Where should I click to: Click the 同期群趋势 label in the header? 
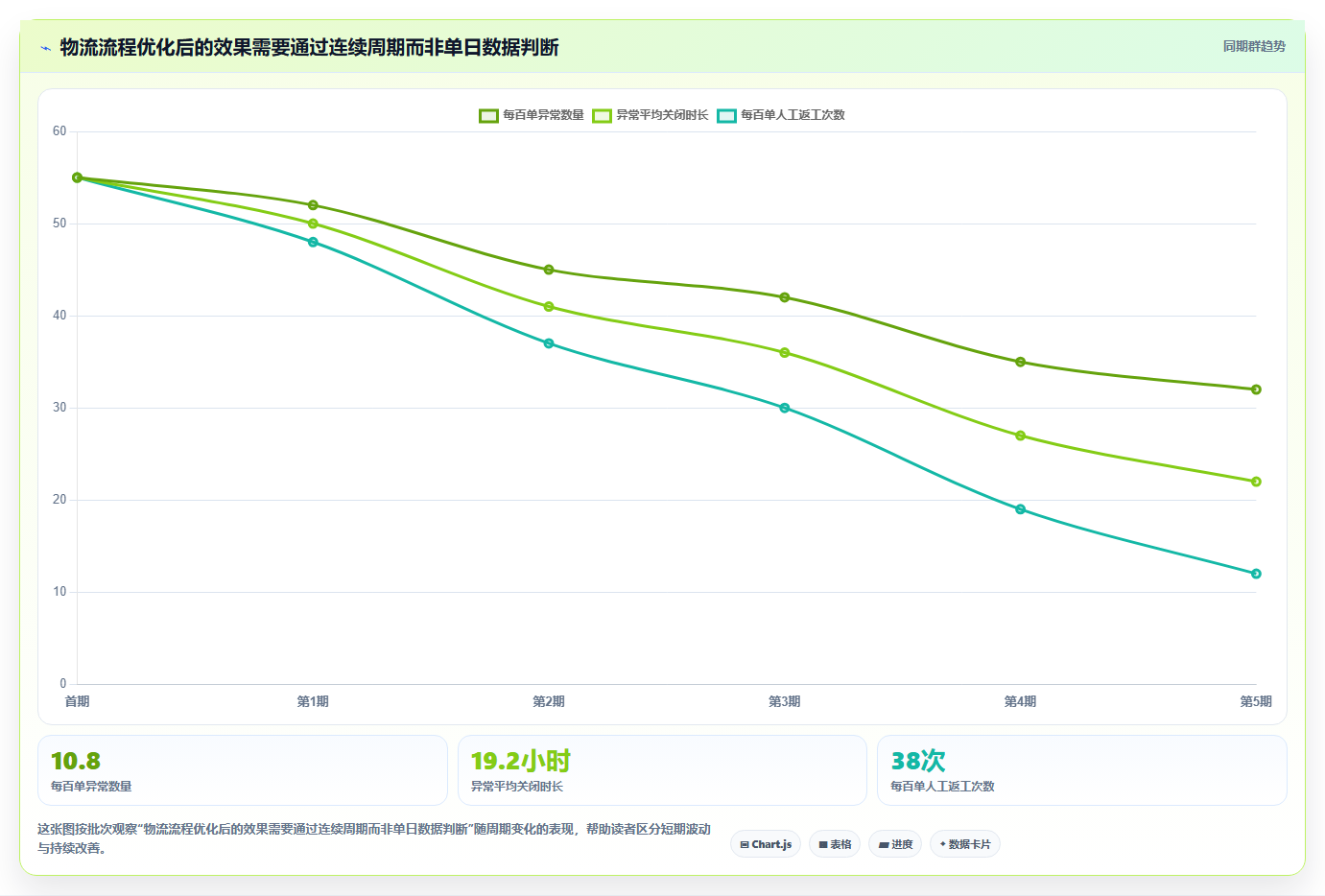point(1254,46)
